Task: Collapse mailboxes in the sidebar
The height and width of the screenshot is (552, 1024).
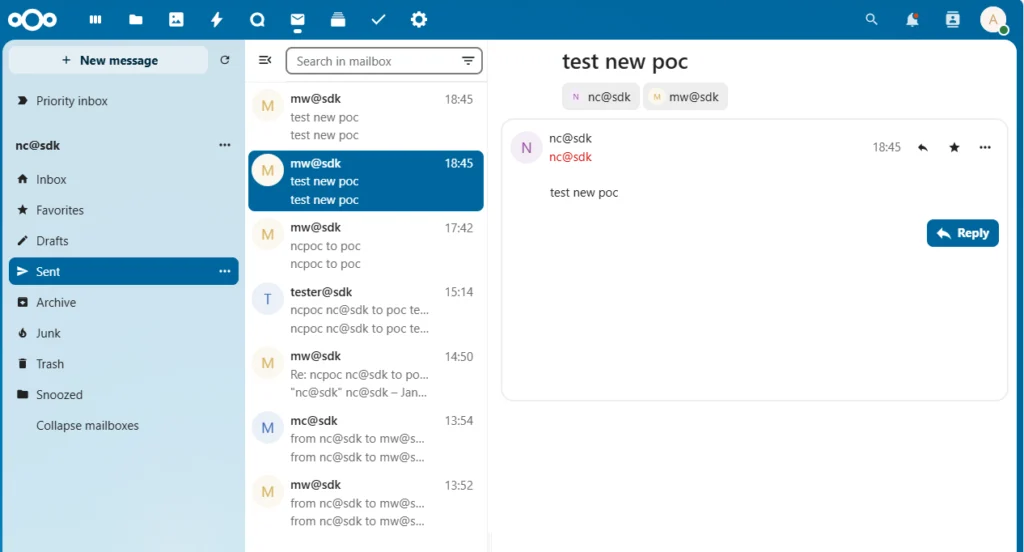Action: pyautogui.click(x=87, y=425)
